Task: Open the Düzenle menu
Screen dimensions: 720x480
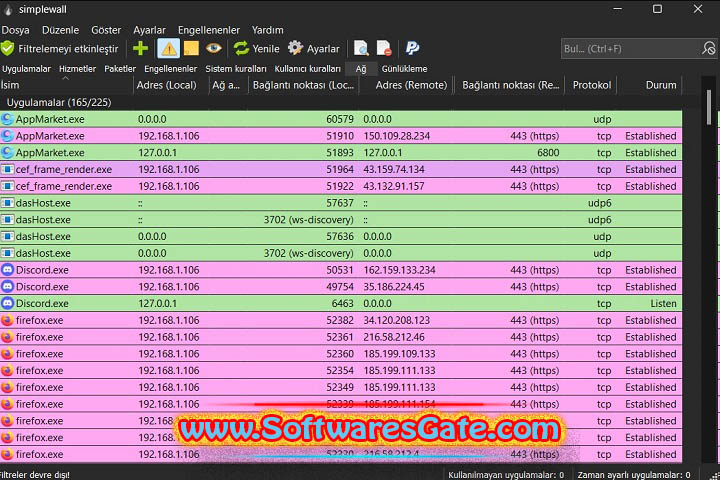Action: pos(60,30)
